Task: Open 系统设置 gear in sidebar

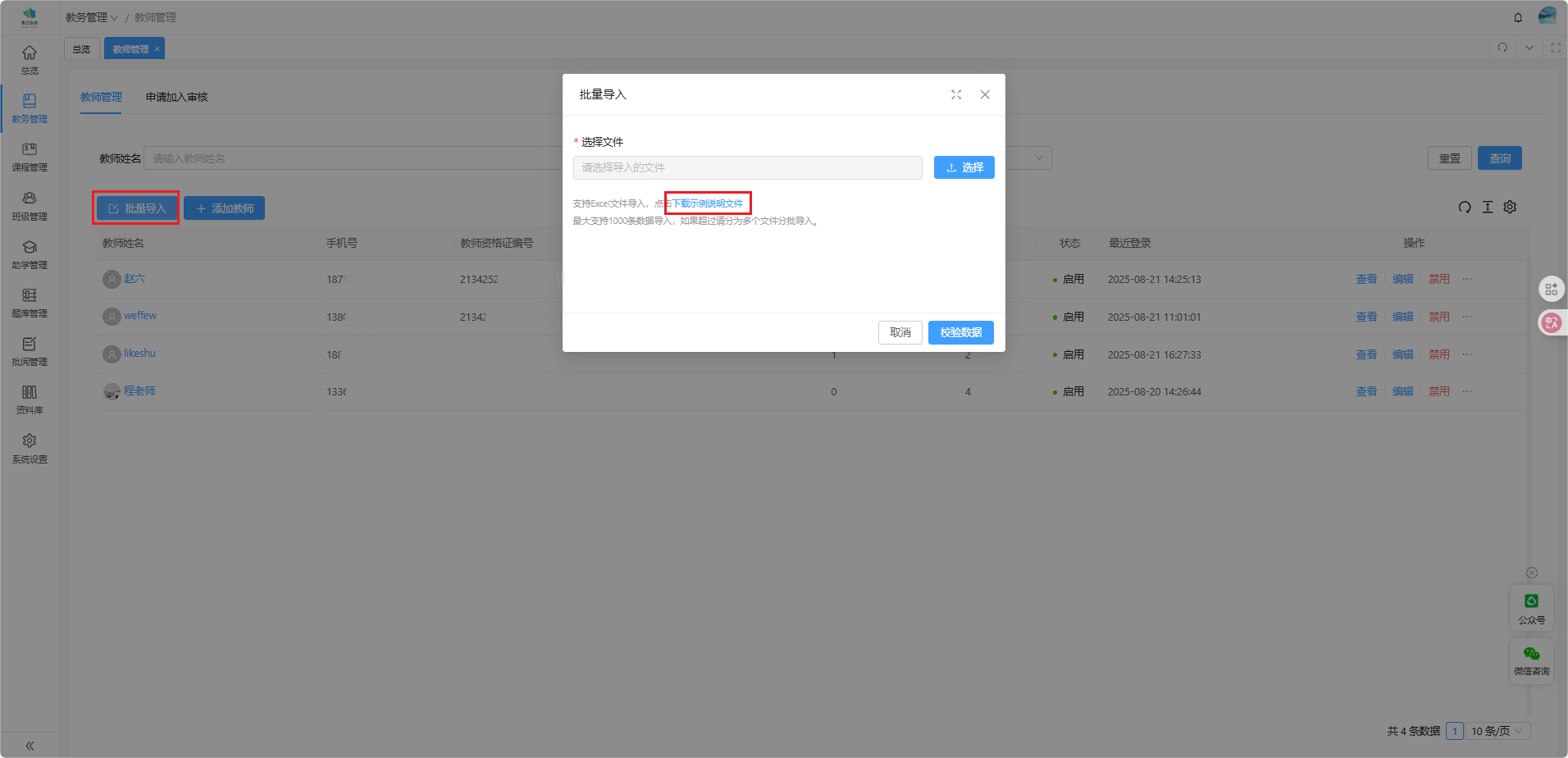Action: click(x=30, y=447)
